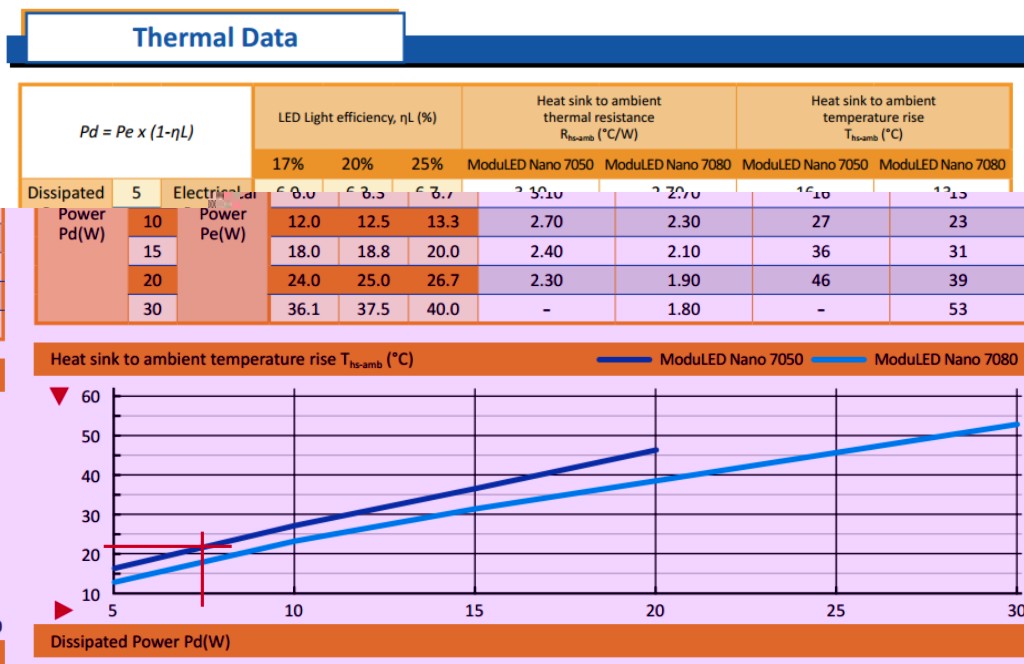Select the 1.80 thermal resistance cell
This screenshot has height=664, width=1024.
(x=683, y=309)
